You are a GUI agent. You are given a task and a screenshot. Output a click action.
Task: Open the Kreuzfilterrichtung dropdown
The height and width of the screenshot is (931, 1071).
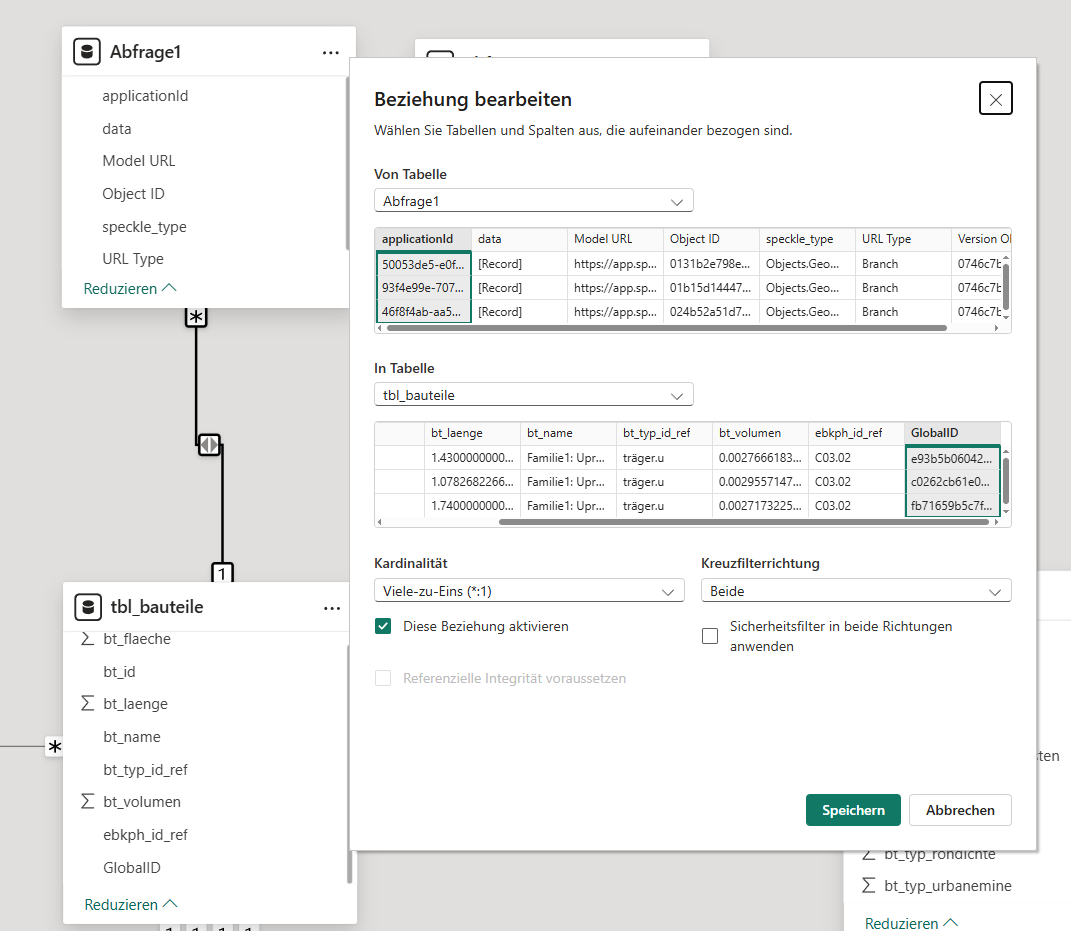click(x=856, y=591)
